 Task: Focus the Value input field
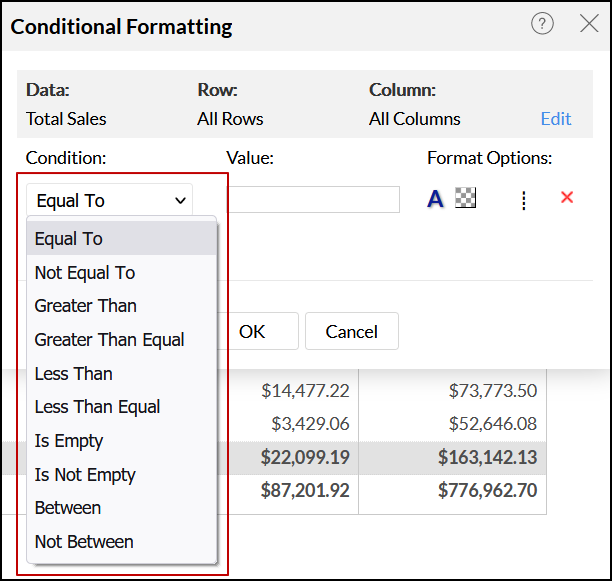tap(313, 200)
